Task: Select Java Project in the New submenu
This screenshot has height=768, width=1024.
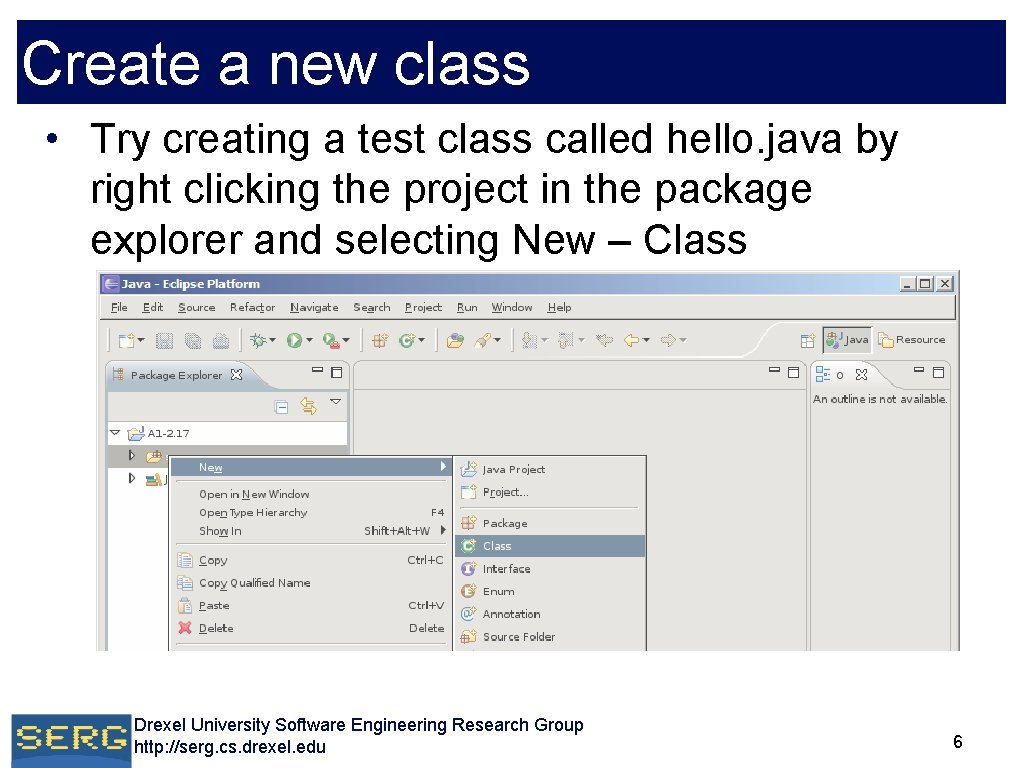Action: (x=550, y=470)
